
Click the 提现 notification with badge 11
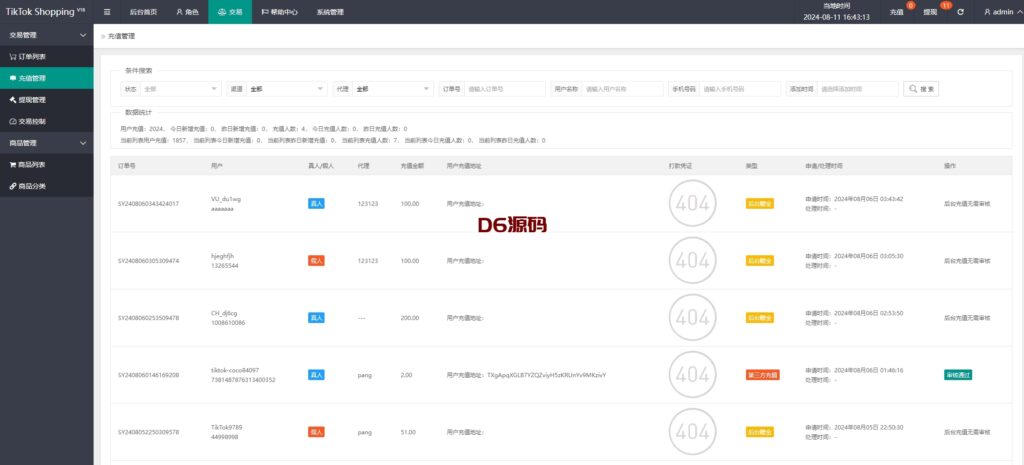click(x=934, y=11)
